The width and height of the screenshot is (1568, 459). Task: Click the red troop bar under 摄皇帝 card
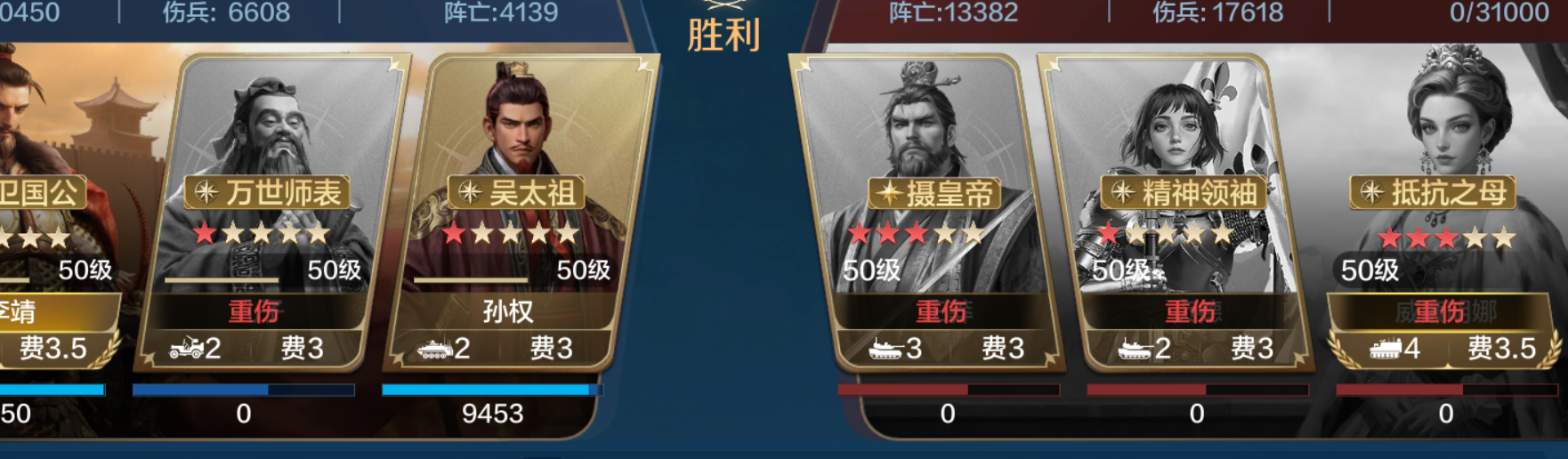pyautogui.click(x=949, y=390)
